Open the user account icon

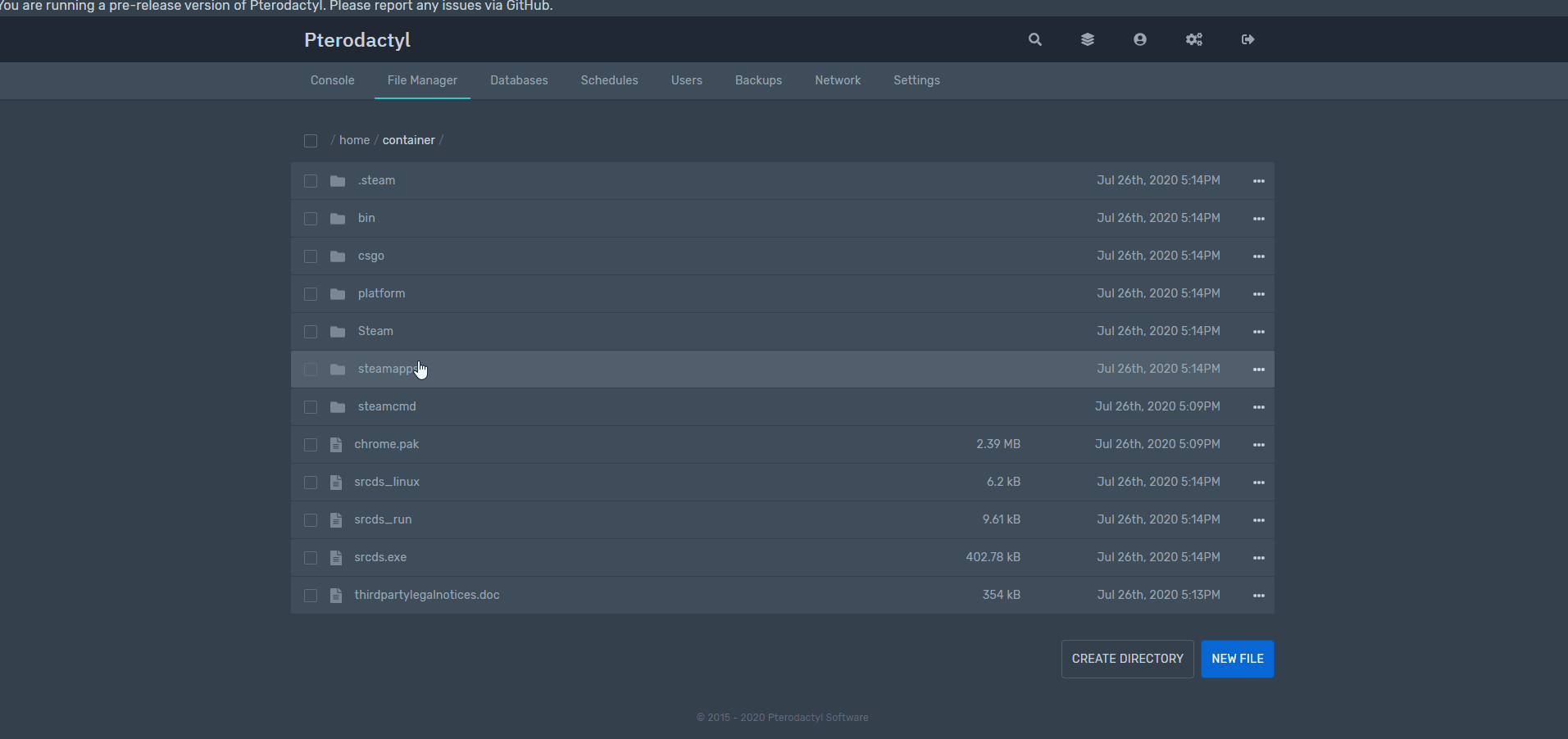[1140, 39]
